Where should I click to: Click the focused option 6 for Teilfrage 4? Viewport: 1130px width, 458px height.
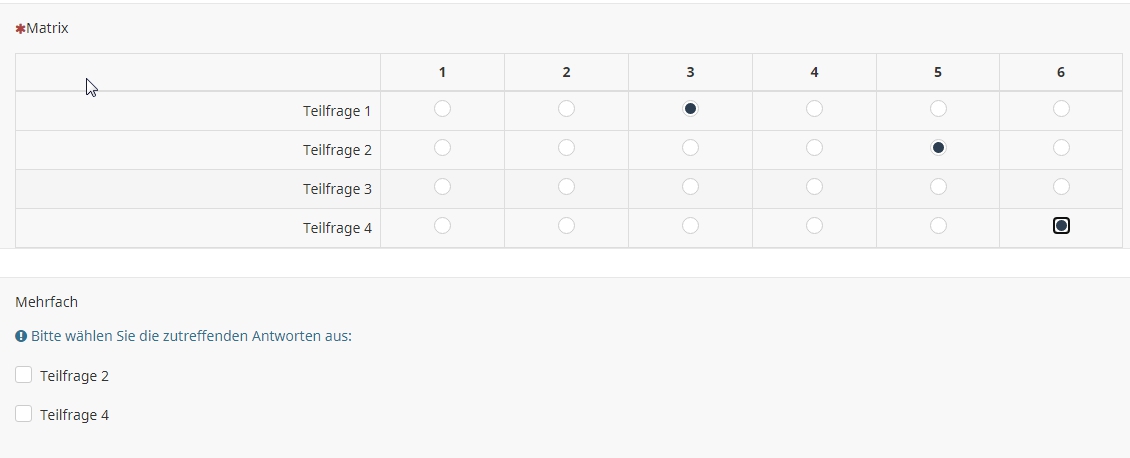tap(1061, 226)
